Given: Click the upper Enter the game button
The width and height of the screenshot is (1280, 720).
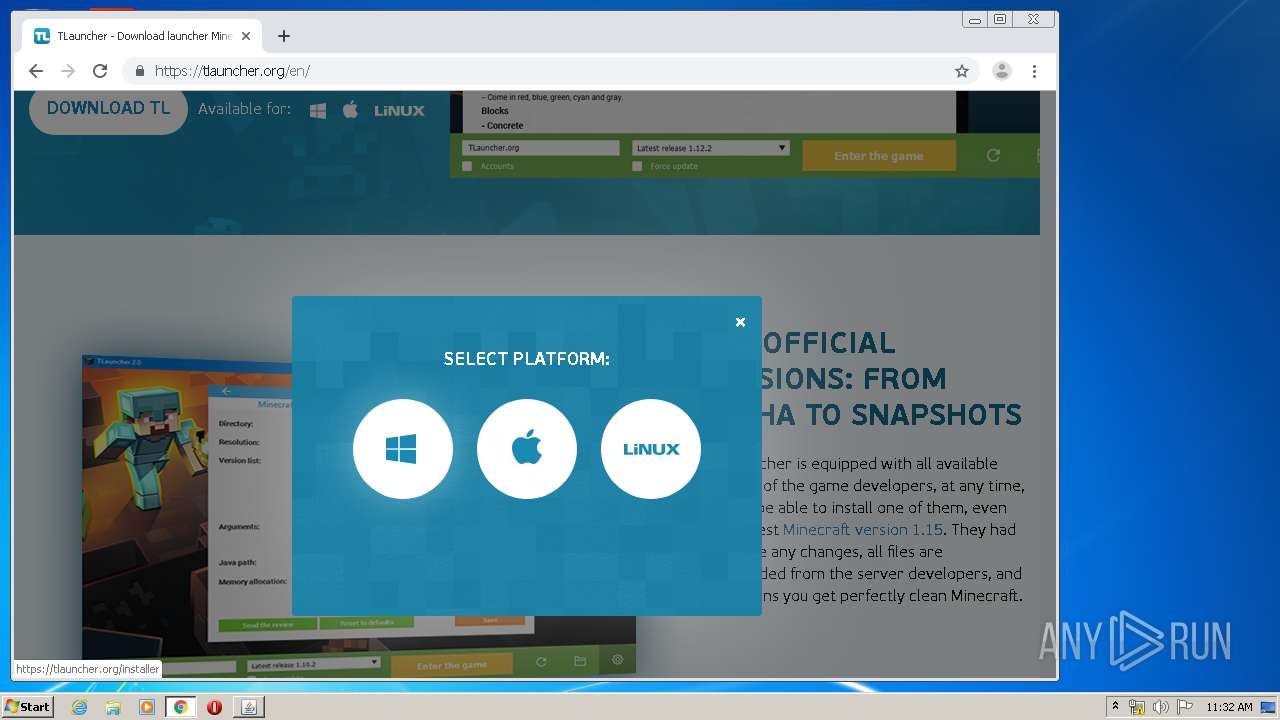Looking at the screenshot, I should [879, 156].
